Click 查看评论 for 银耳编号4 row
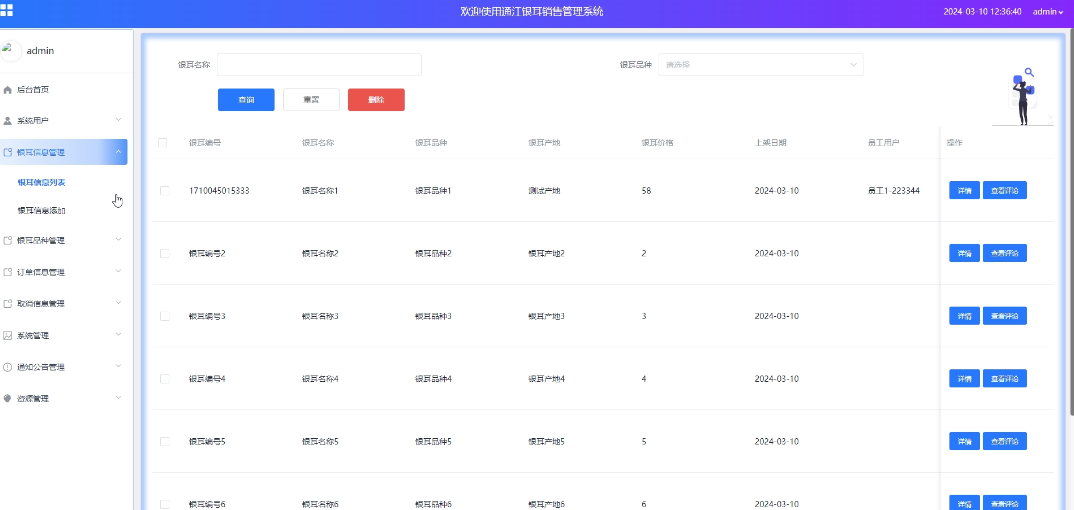The height and width of the screenshot is (510, 1074). [x=1005, y=379]
